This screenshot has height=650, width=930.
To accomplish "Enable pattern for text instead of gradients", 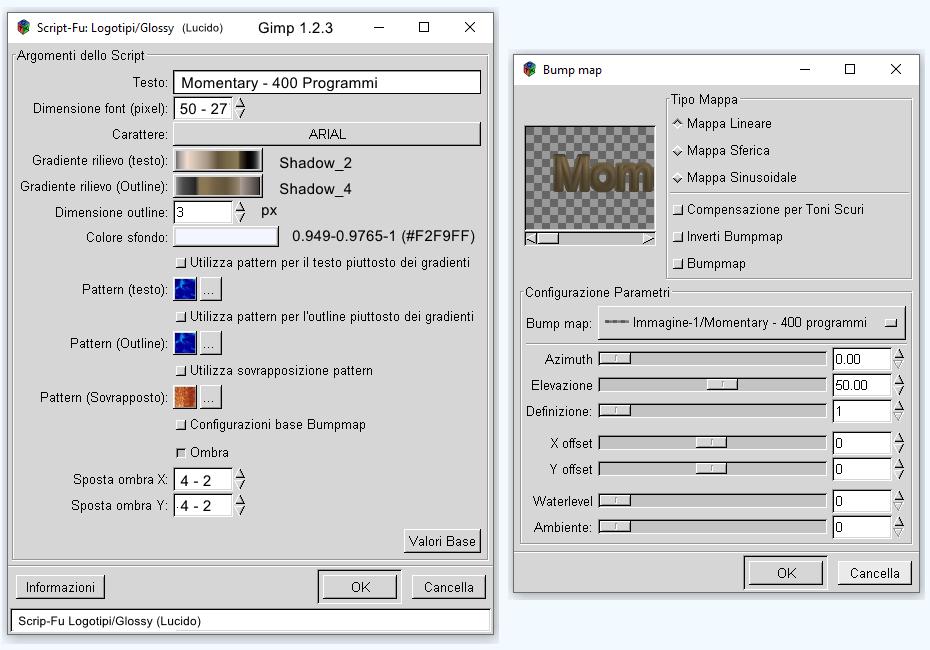I will tap(181, 263).
